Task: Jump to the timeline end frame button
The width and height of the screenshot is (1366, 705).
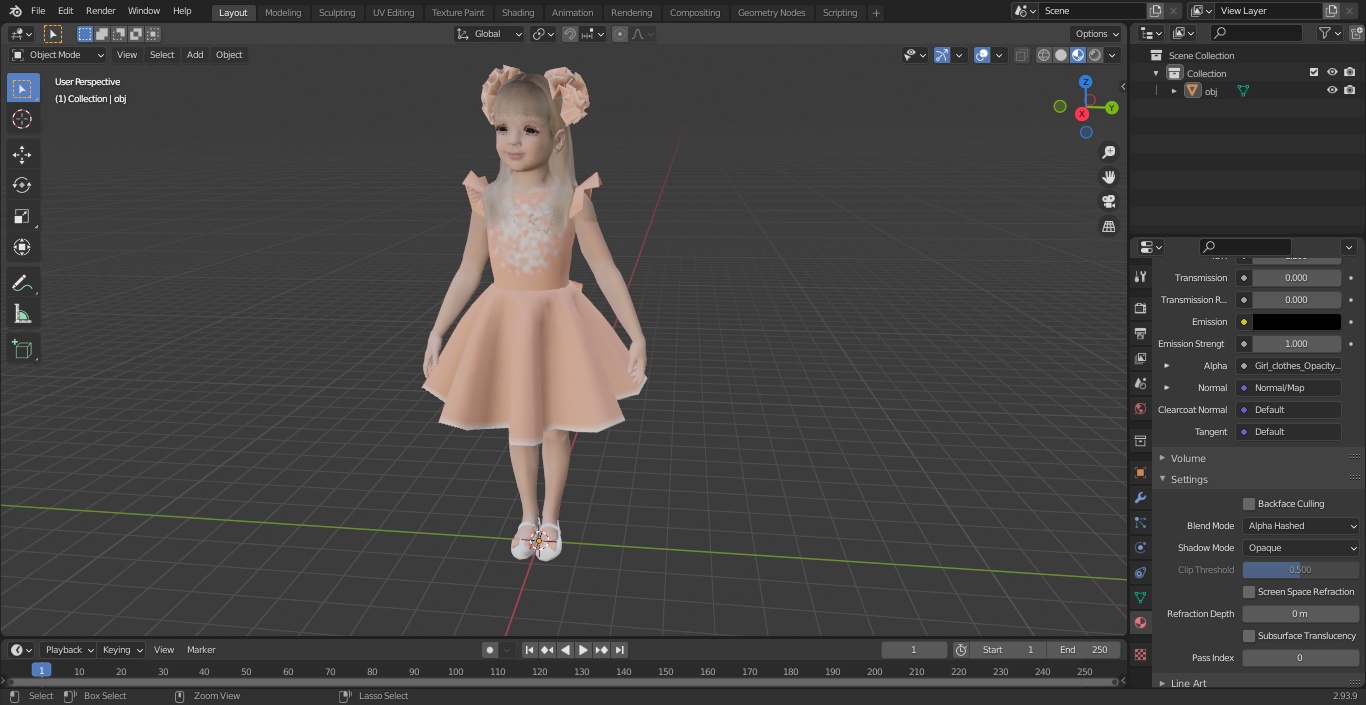Action: pyautogui.click(x=620, y=650)
